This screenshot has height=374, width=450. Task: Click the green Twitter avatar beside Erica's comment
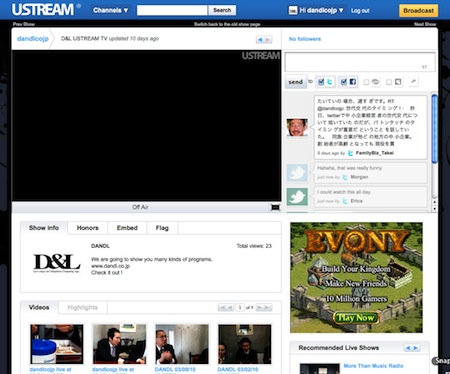click(x=297, y=196)
